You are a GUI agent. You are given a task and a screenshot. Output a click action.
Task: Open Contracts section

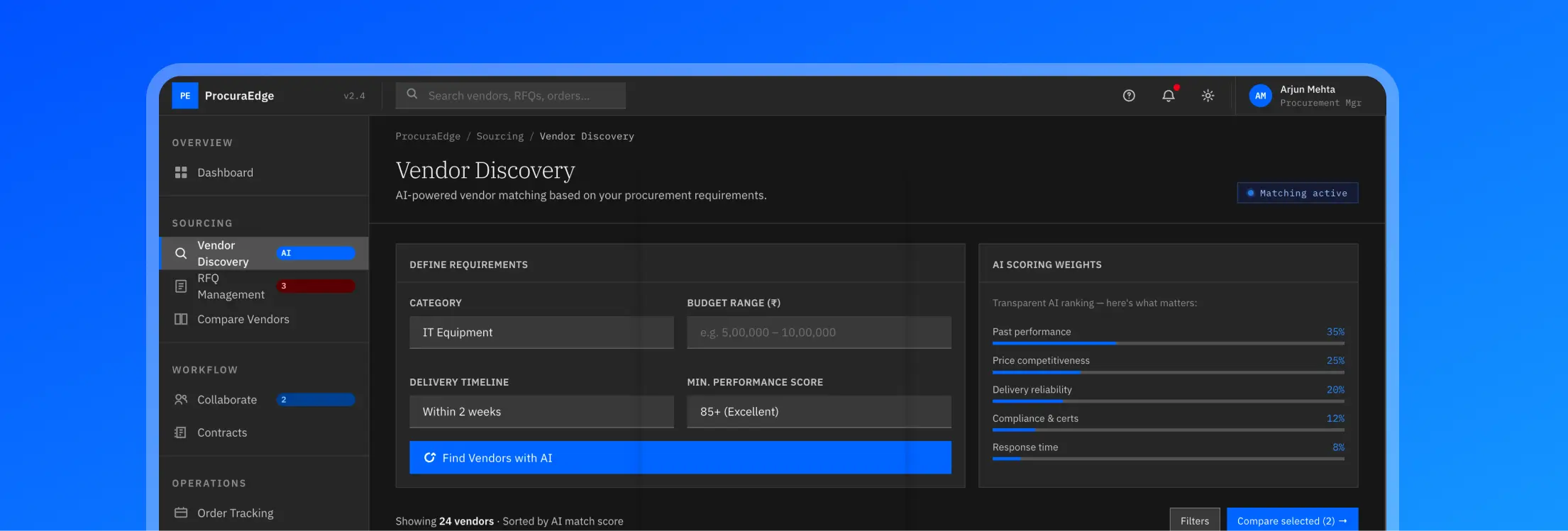(x=264, y=432)
